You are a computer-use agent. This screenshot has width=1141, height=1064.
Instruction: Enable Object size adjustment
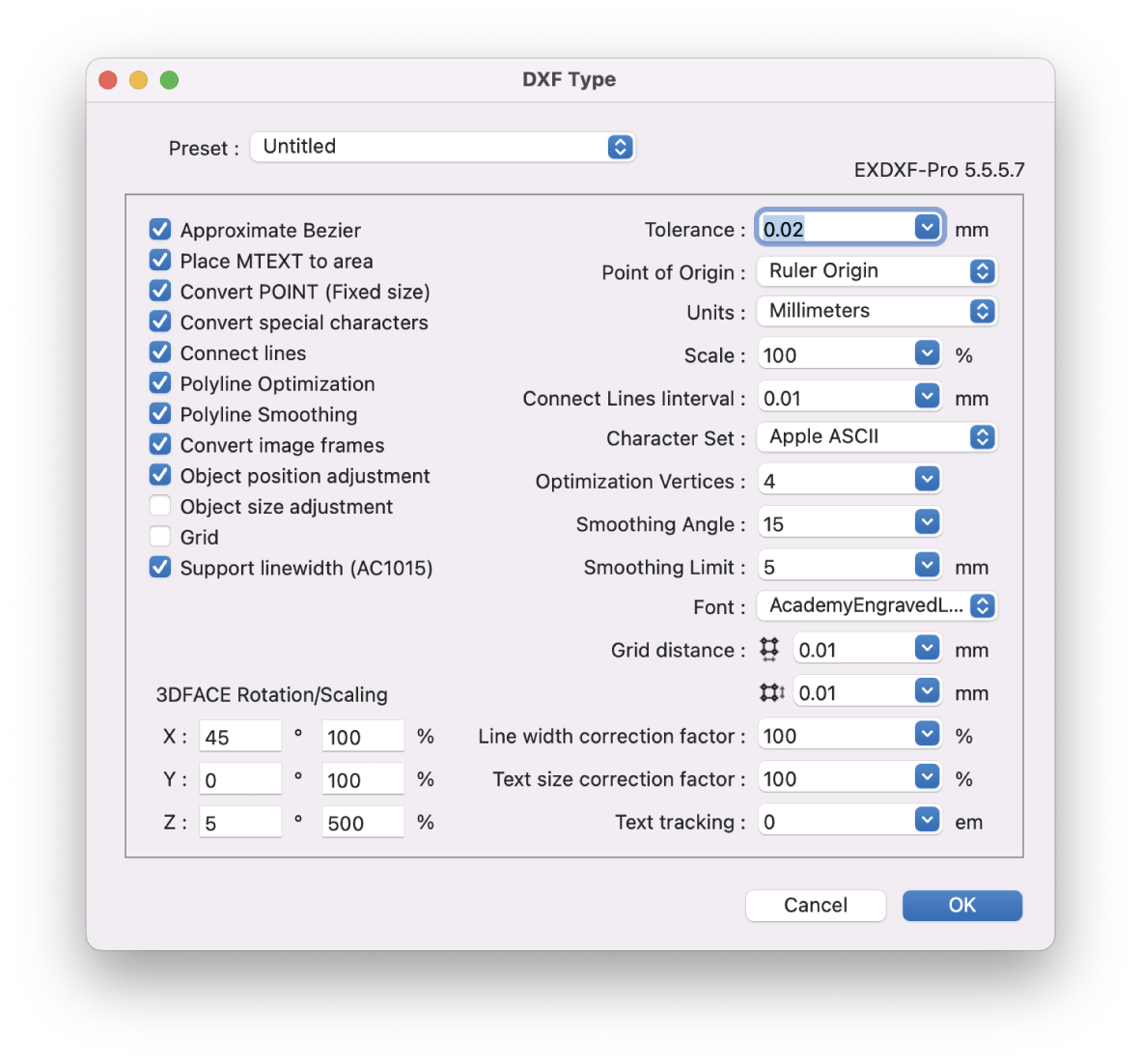160,506
